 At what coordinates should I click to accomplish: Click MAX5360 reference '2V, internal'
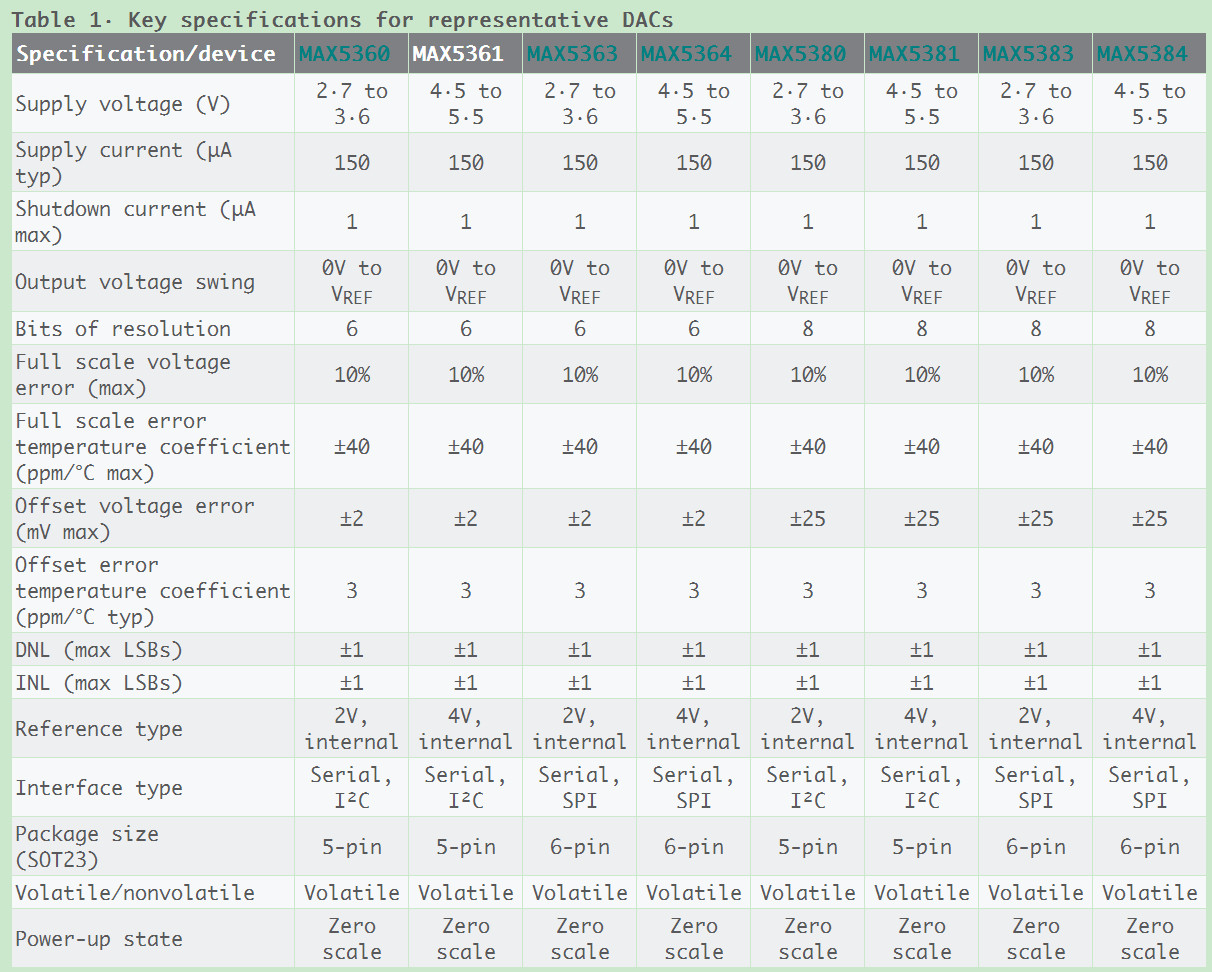point(351,729)
